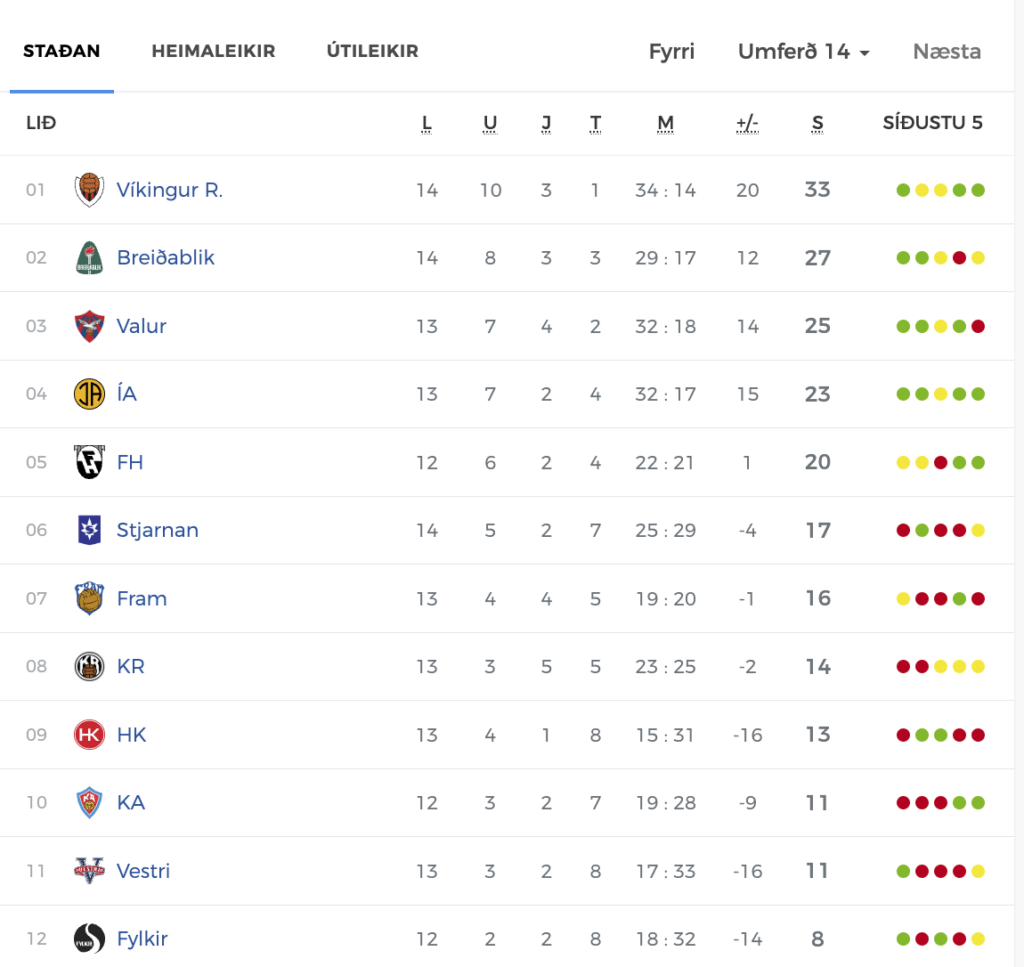Click the +/- goal difference column header

[747, 124]
